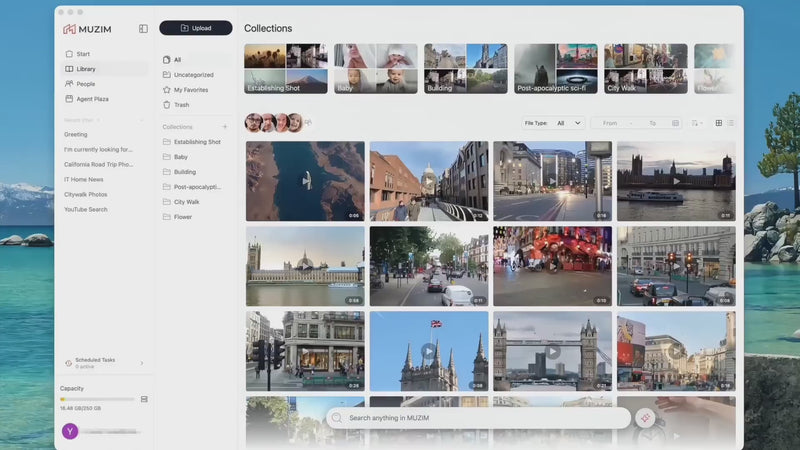Click the Library book icon
Screen dimensions: 800x450
coord(69,69)
